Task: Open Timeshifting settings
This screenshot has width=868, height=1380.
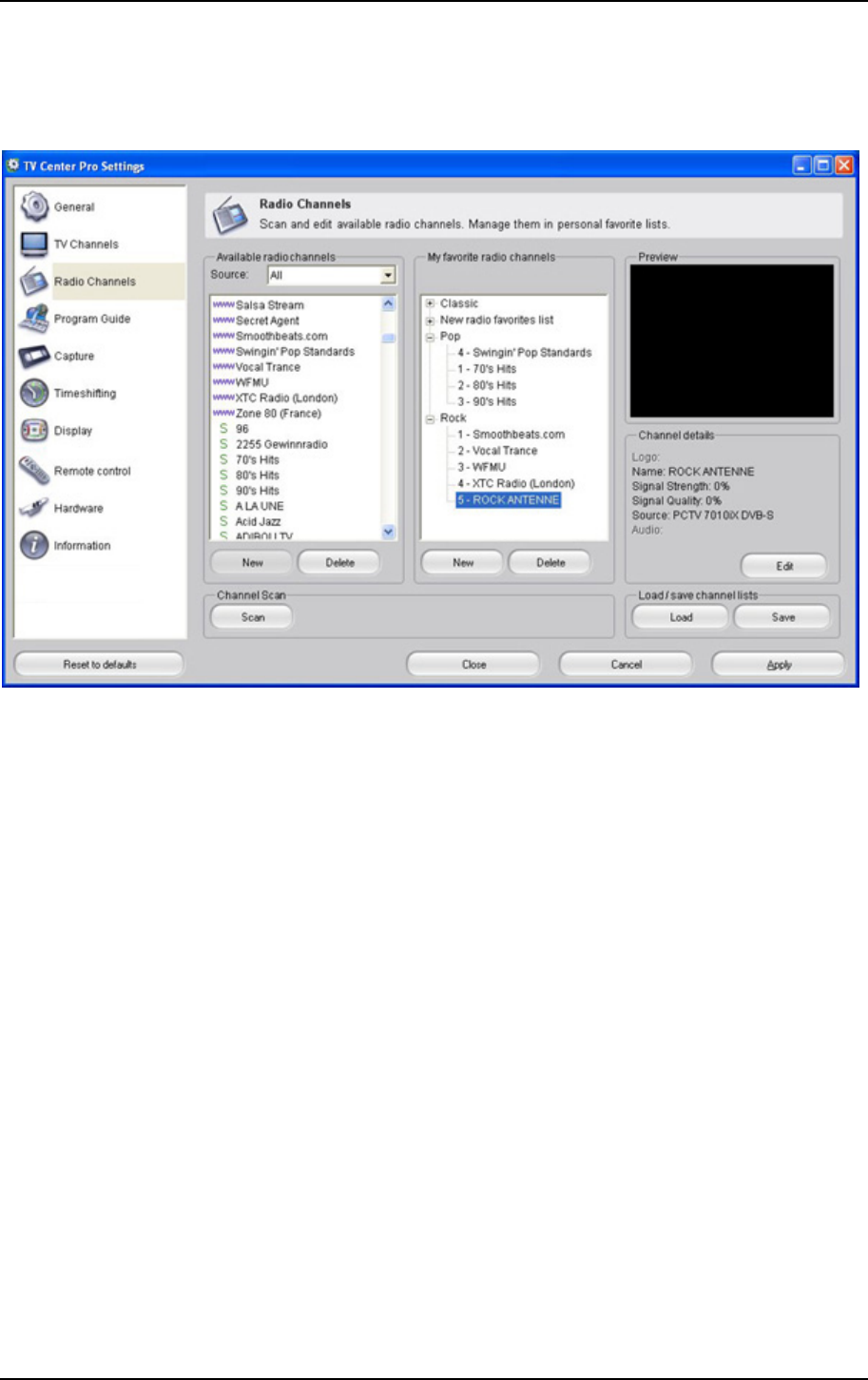Action: pos(85,393)
